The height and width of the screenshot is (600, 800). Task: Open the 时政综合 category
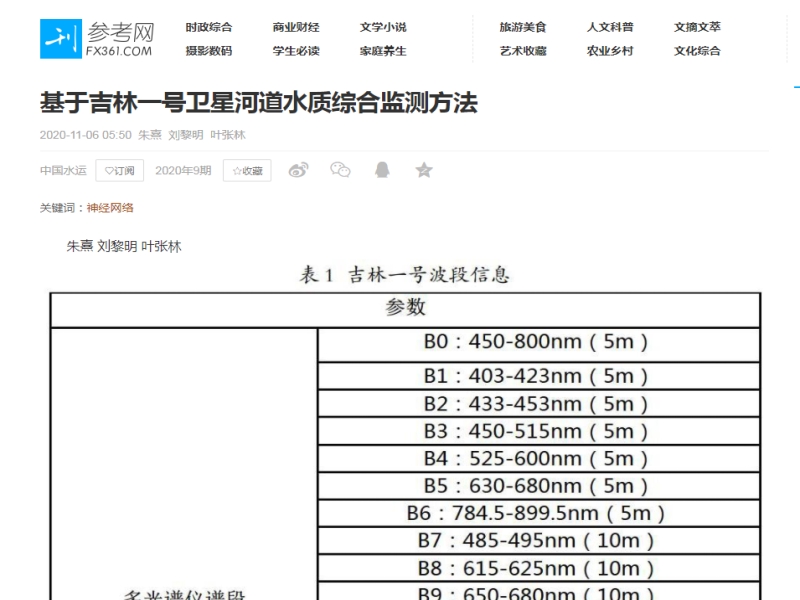coord(208,27)
